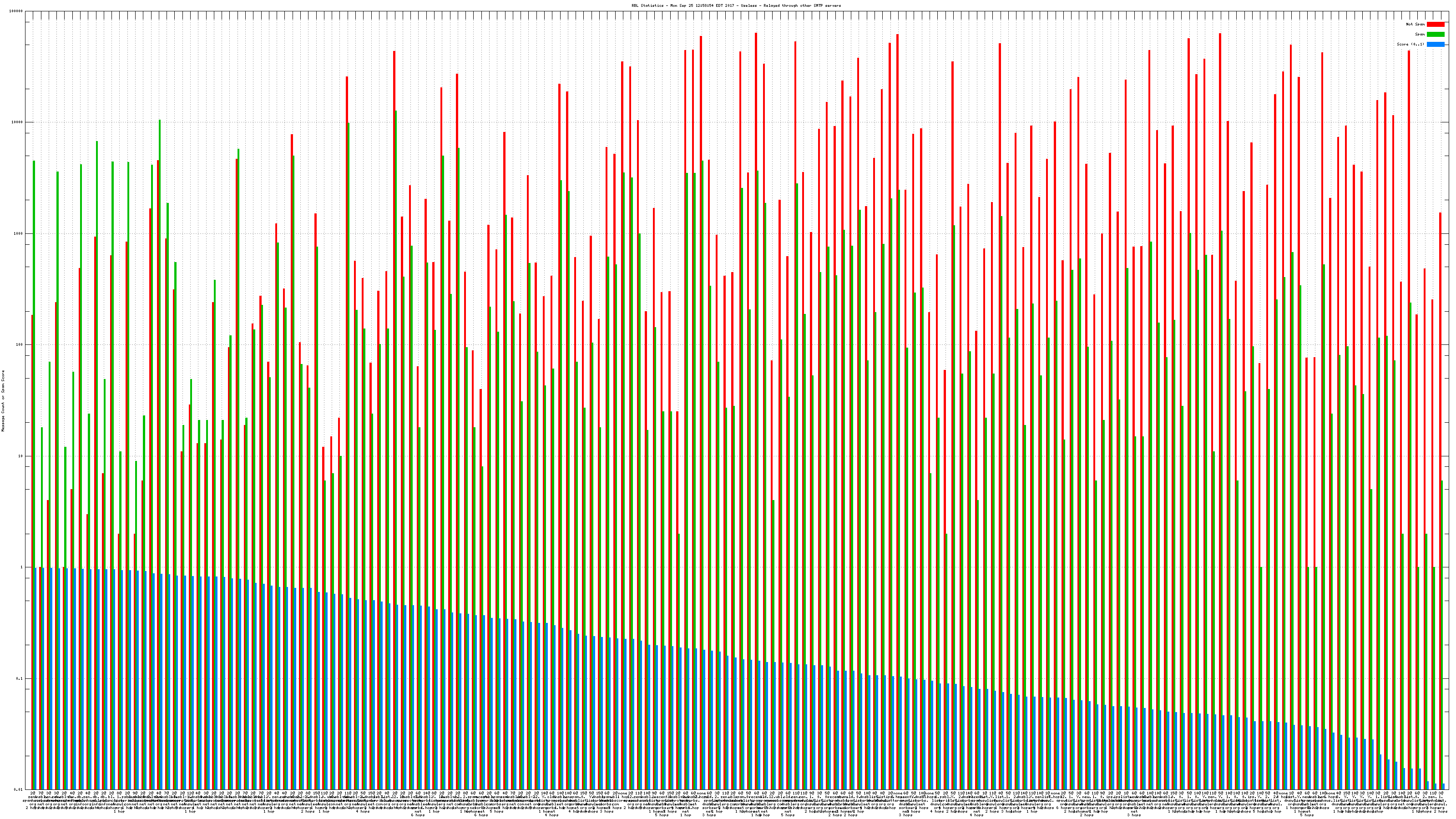Click the 'Spam' legend text label

coord(1420,35)
